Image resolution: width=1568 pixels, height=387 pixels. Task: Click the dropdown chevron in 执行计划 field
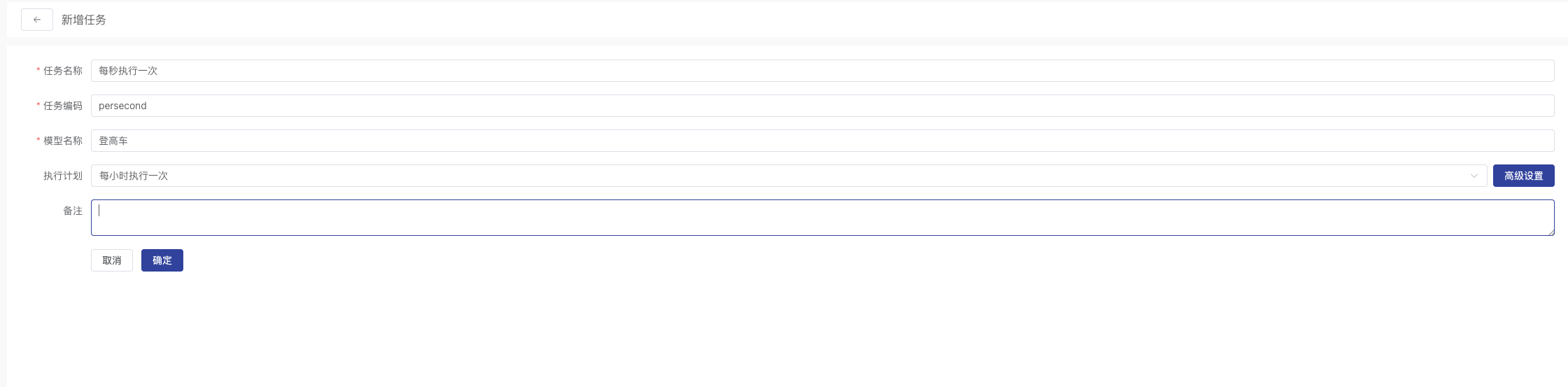pos(1474,176)
